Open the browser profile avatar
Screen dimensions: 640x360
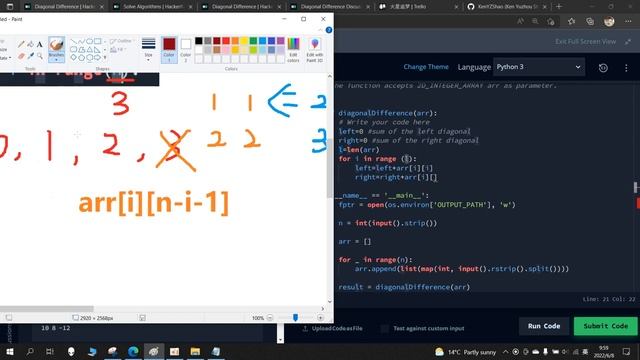point(609,21)
